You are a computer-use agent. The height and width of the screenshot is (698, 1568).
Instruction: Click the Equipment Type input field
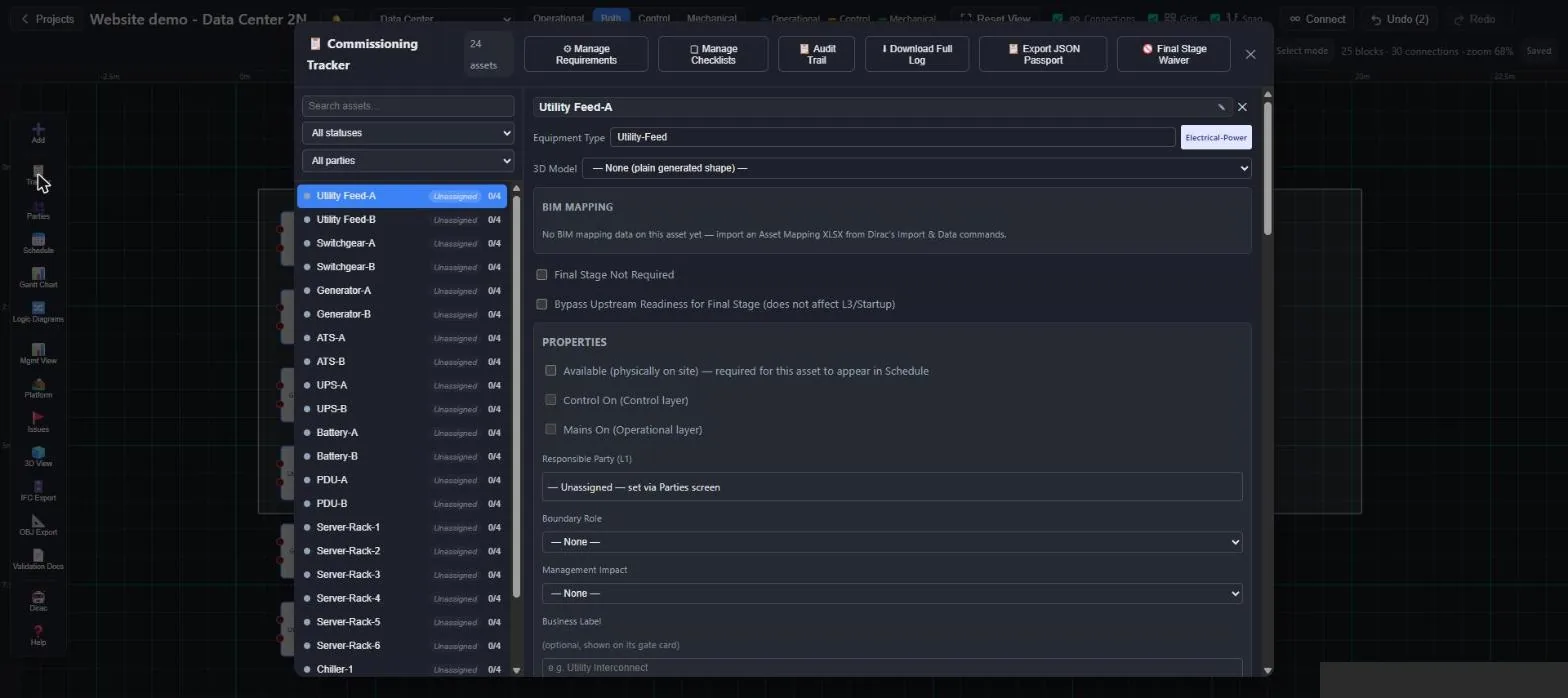(892, 137)
